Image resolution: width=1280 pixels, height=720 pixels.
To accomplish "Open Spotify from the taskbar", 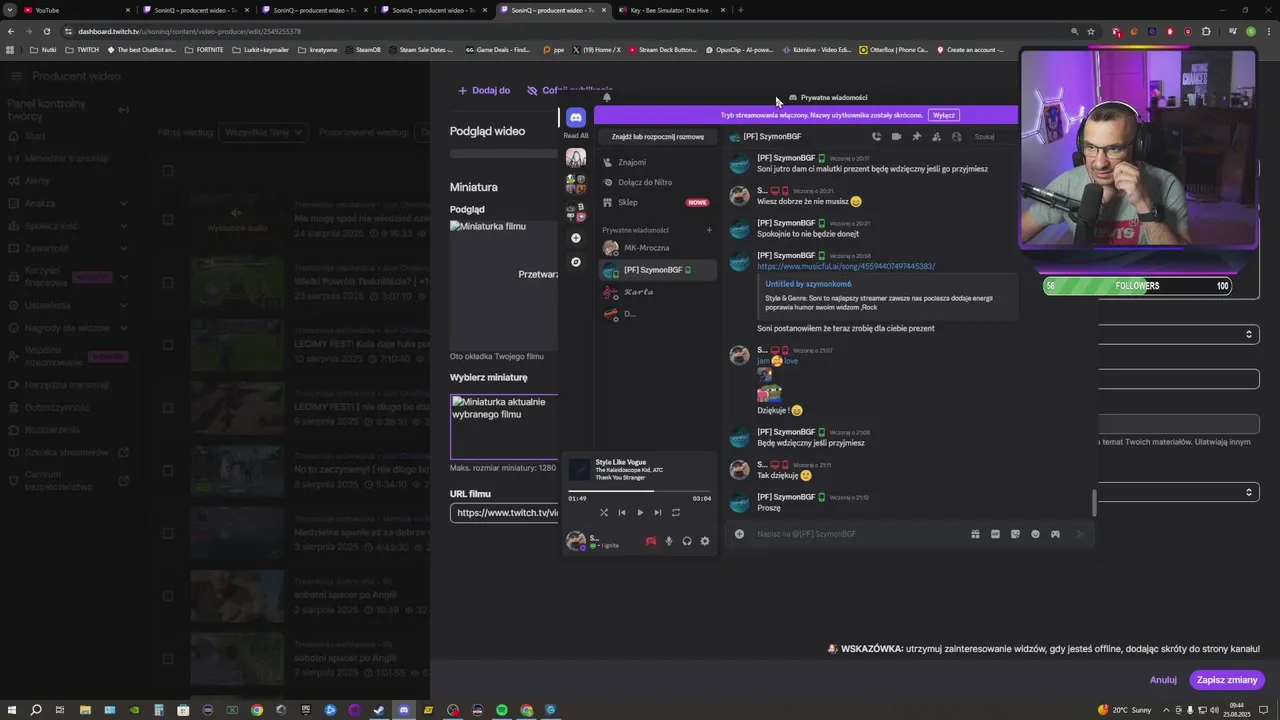I will (x=502, y=710).
